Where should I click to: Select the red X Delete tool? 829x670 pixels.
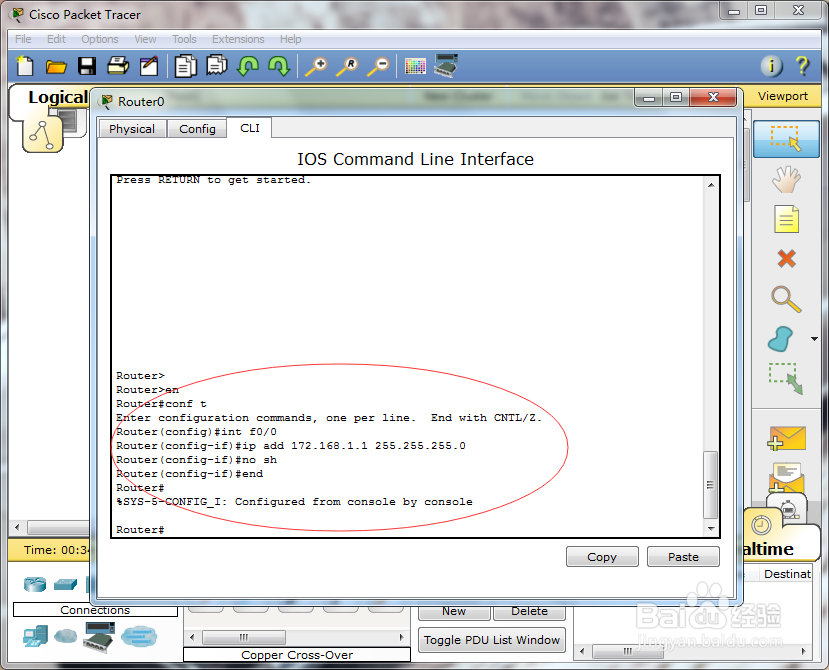787,259
